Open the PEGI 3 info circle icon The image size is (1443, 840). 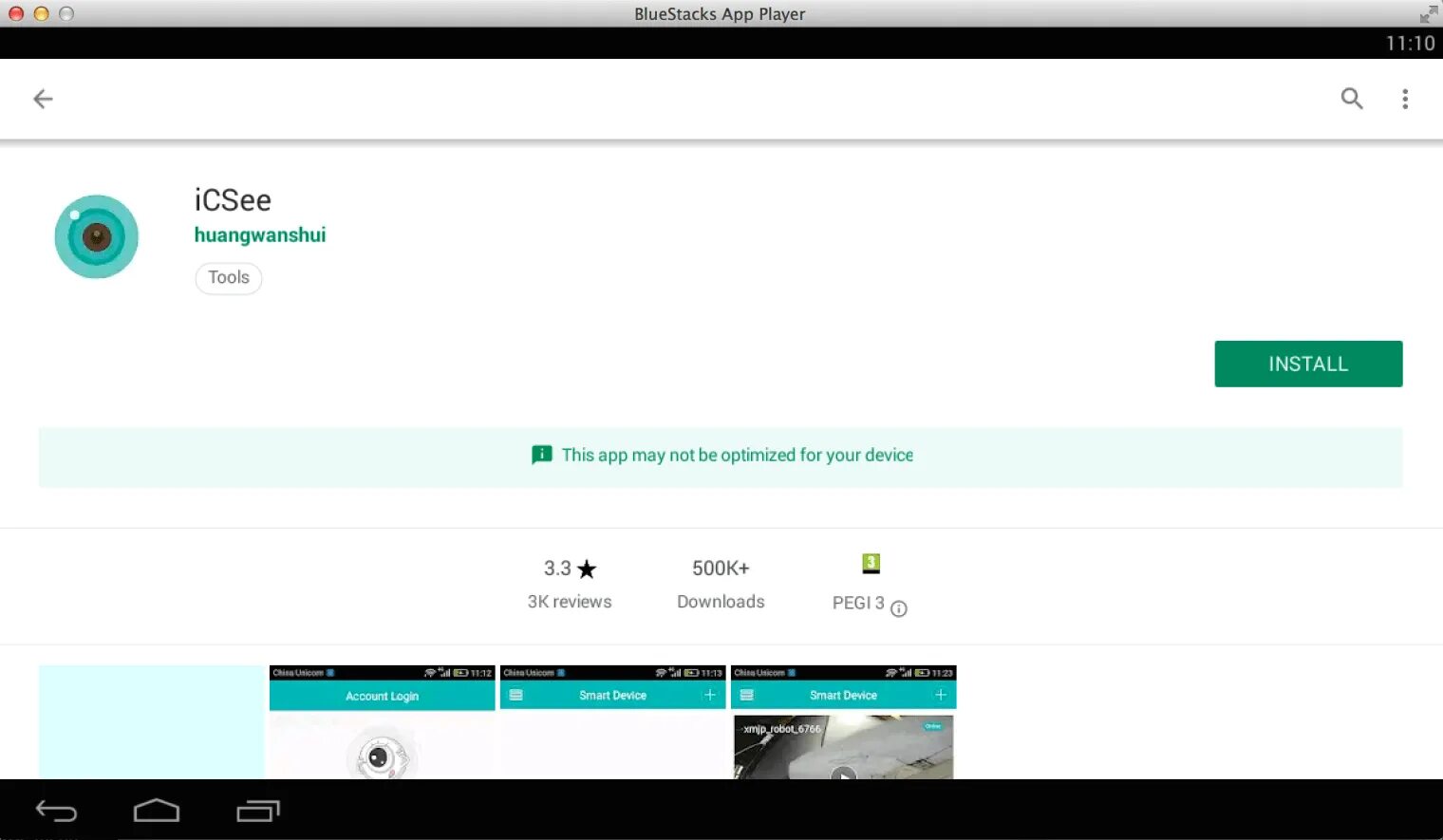pos(899,609)
